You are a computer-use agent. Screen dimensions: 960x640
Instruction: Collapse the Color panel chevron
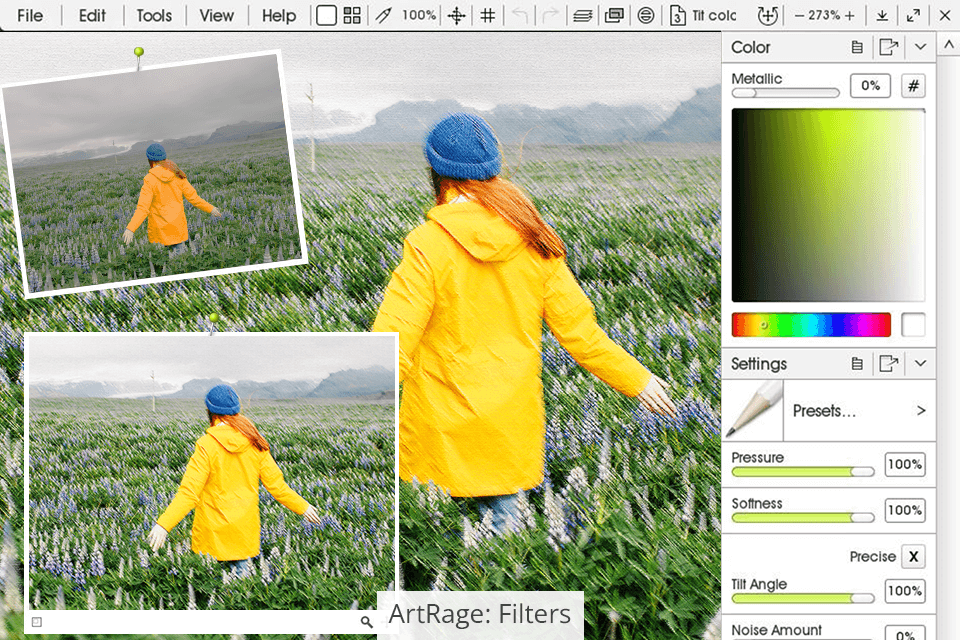(920, 47)
